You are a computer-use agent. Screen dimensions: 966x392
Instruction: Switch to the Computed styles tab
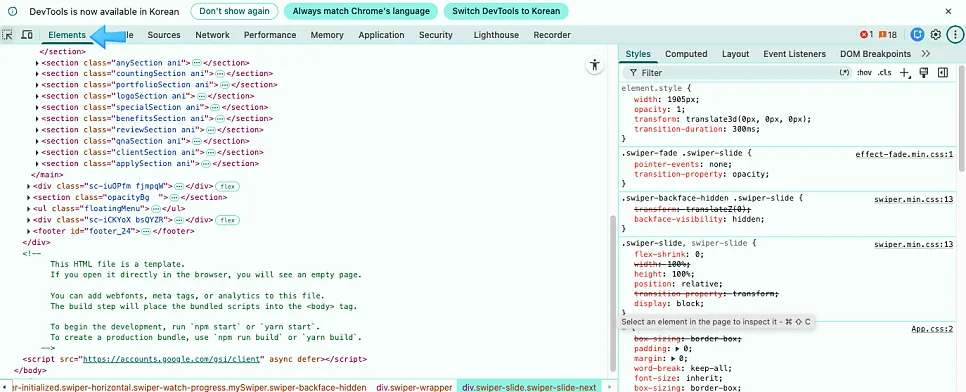point(686,54)
